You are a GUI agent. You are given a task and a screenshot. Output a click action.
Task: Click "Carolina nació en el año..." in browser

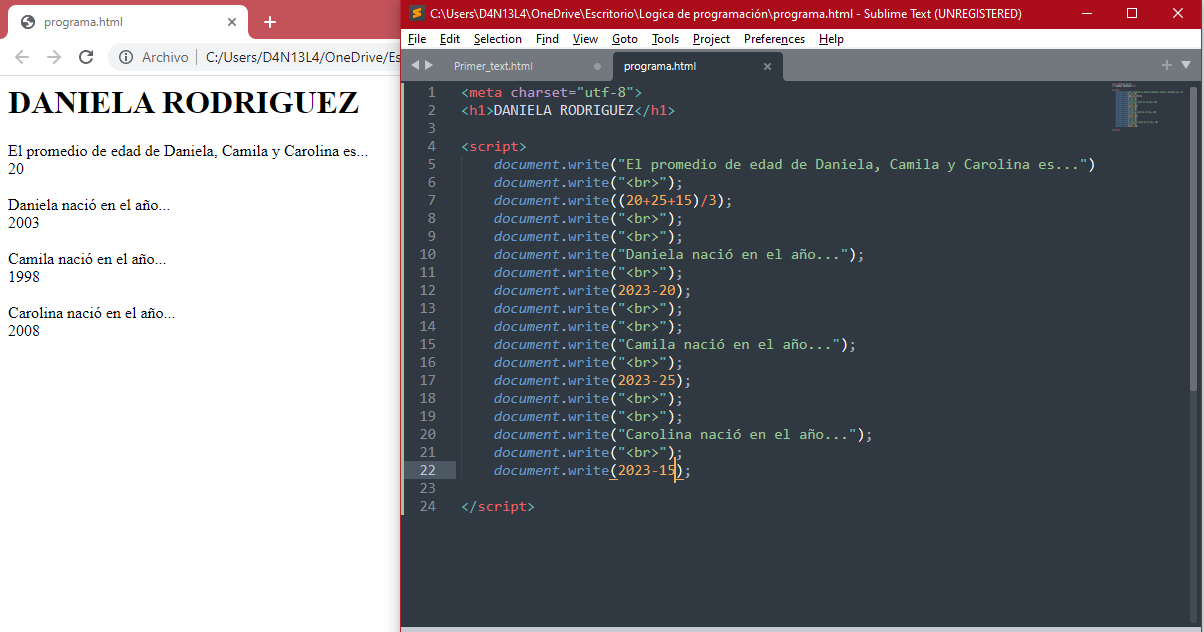(x=92, y=313)
